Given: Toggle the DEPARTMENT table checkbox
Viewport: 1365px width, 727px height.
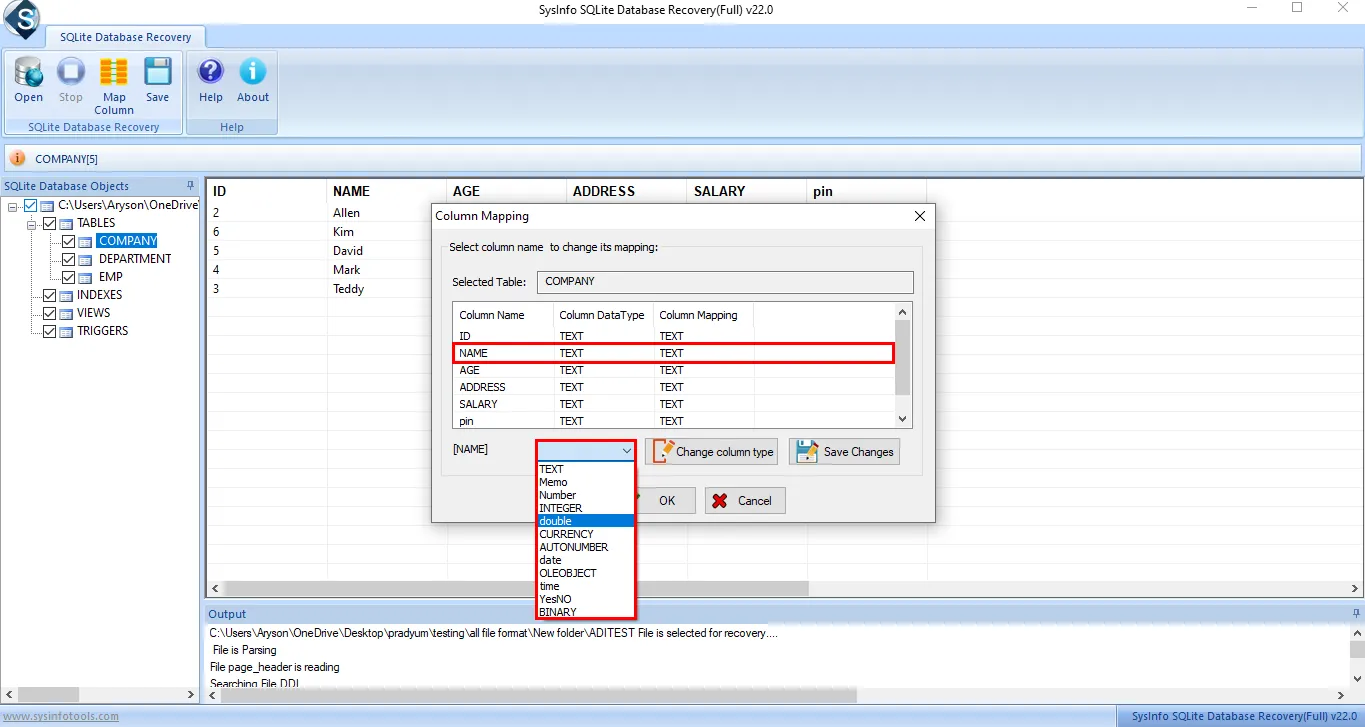Looking at the screenshot, I should tap(68, 259).
